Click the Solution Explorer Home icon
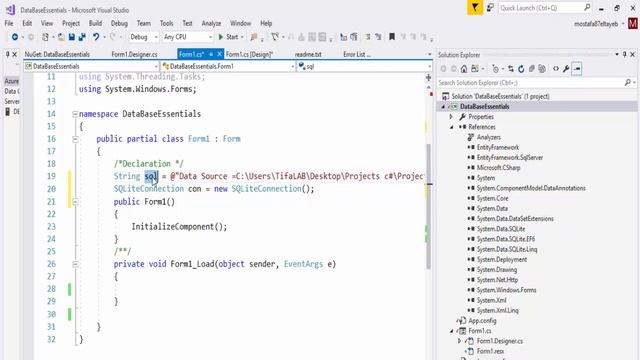The height and width of the screenshot is (360, 640). click(464, 69)
